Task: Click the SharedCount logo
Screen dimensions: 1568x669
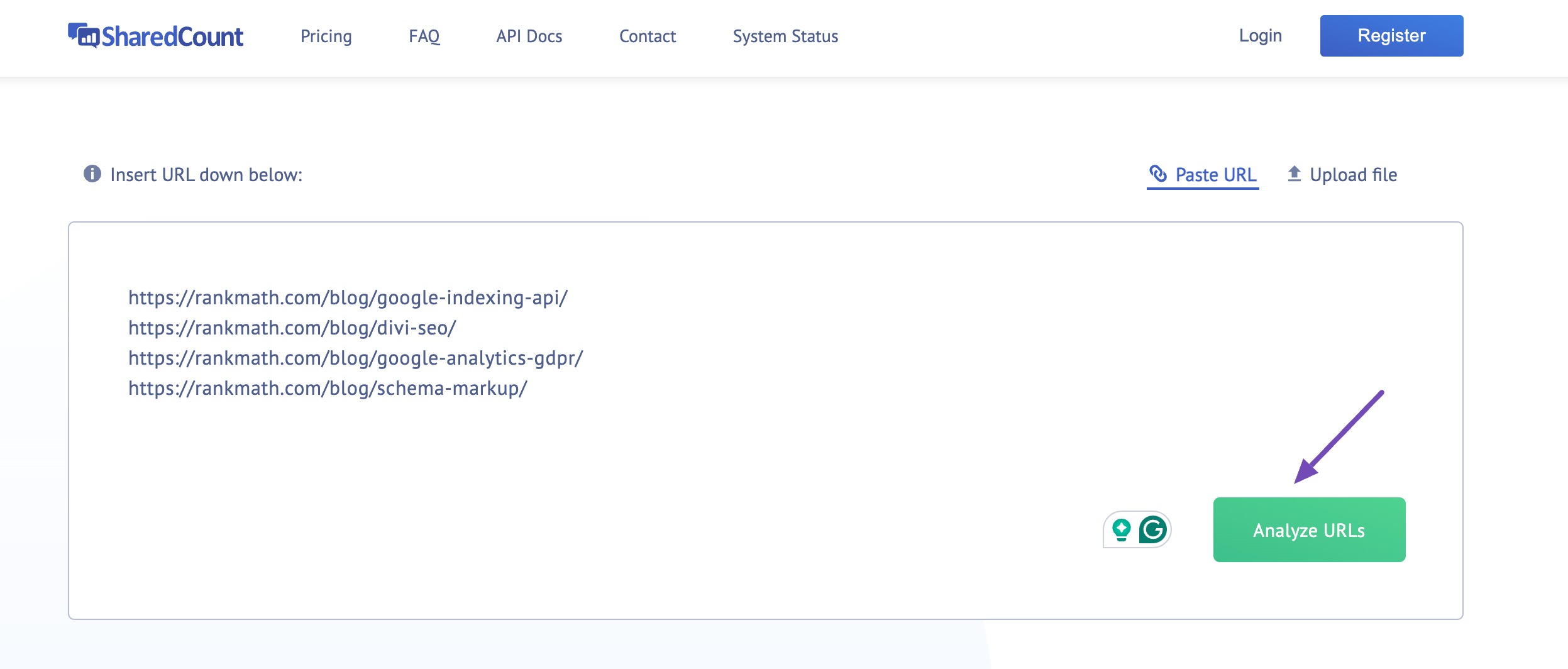Action: 155,36
